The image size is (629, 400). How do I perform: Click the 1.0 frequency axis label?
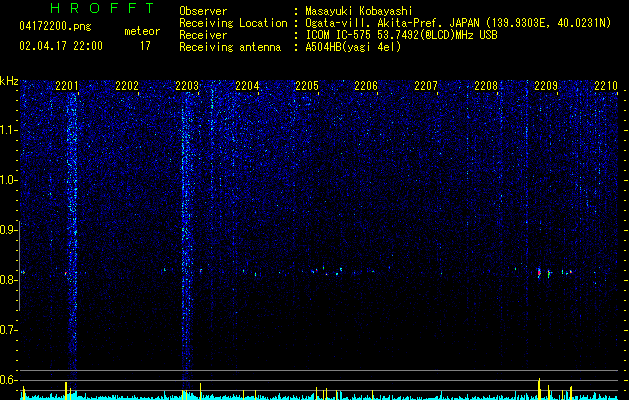coord(9,180)
